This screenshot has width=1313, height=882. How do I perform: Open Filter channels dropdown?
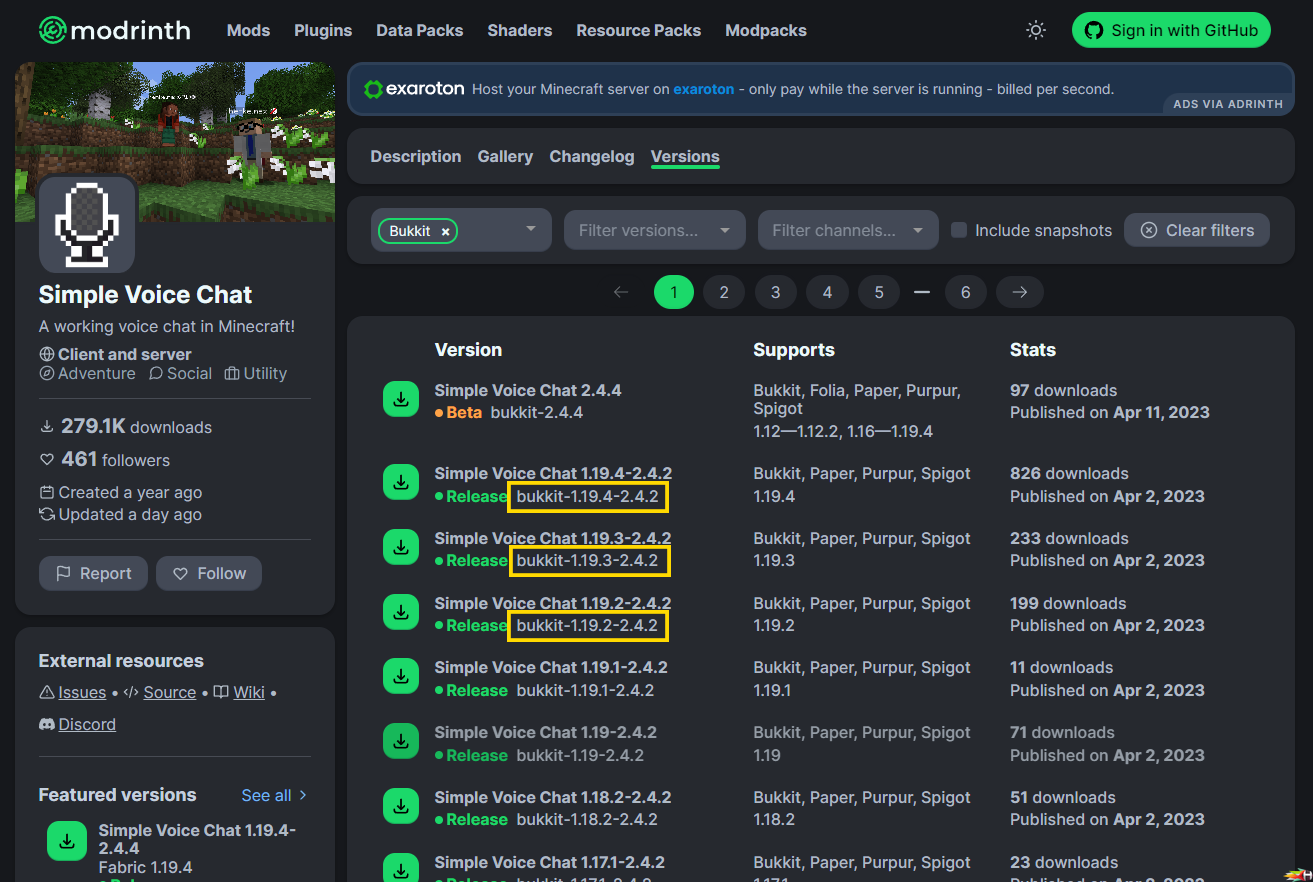[x=848, y=230]
